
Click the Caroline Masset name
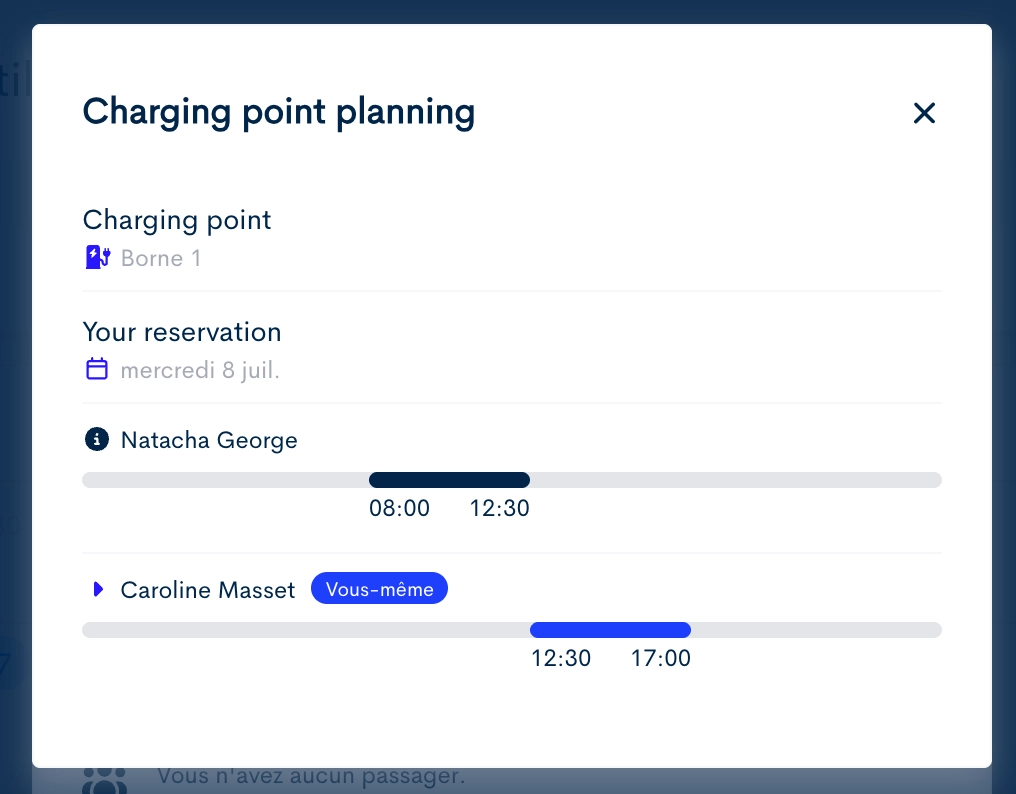[208, 590]
